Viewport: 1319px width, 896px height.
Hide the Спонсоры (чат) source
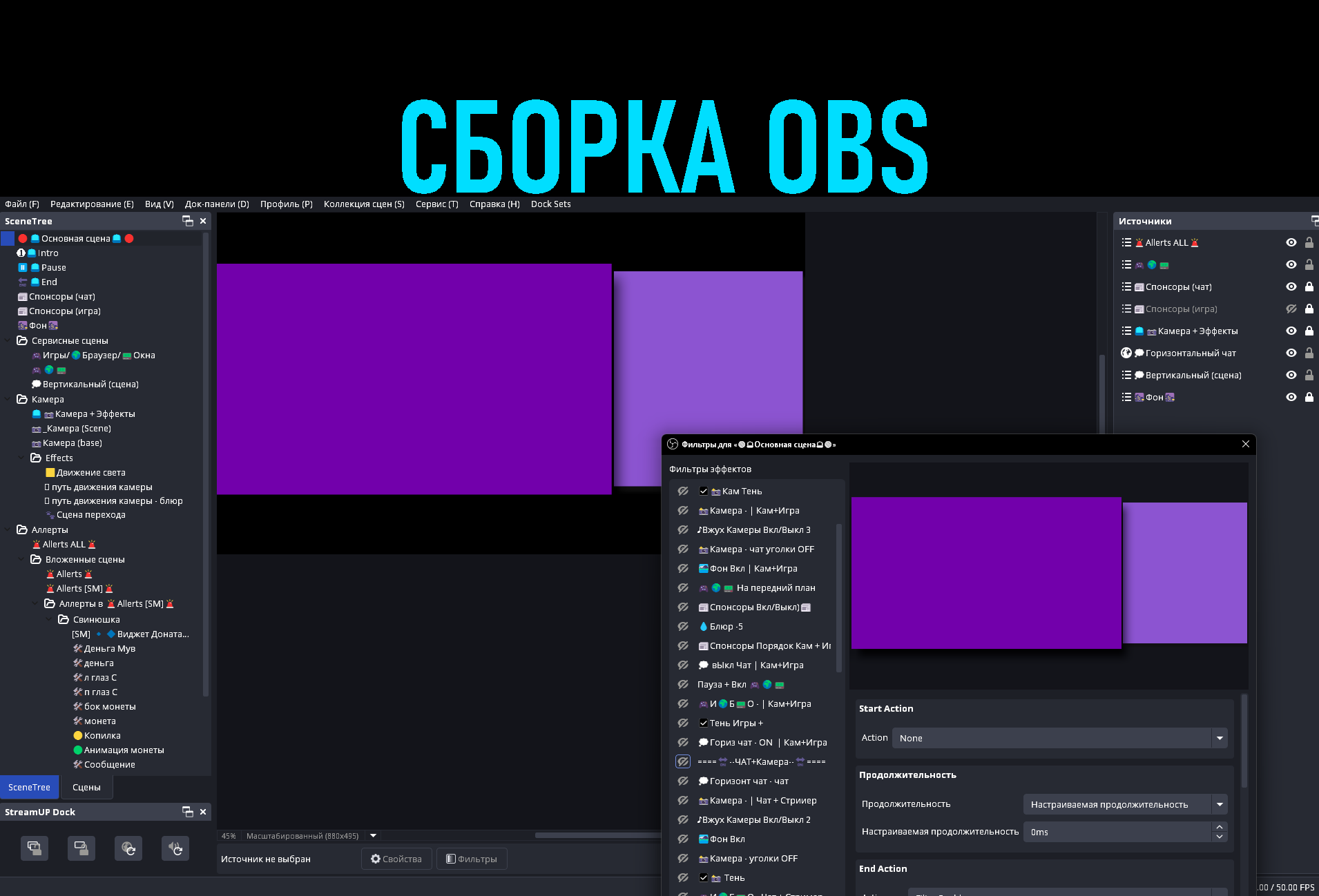tap(1291, 287)
